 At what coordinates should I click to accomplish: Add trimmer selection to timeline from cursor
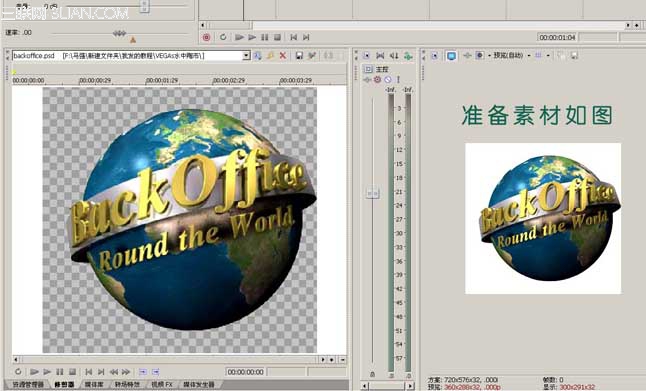click(143, 372)
